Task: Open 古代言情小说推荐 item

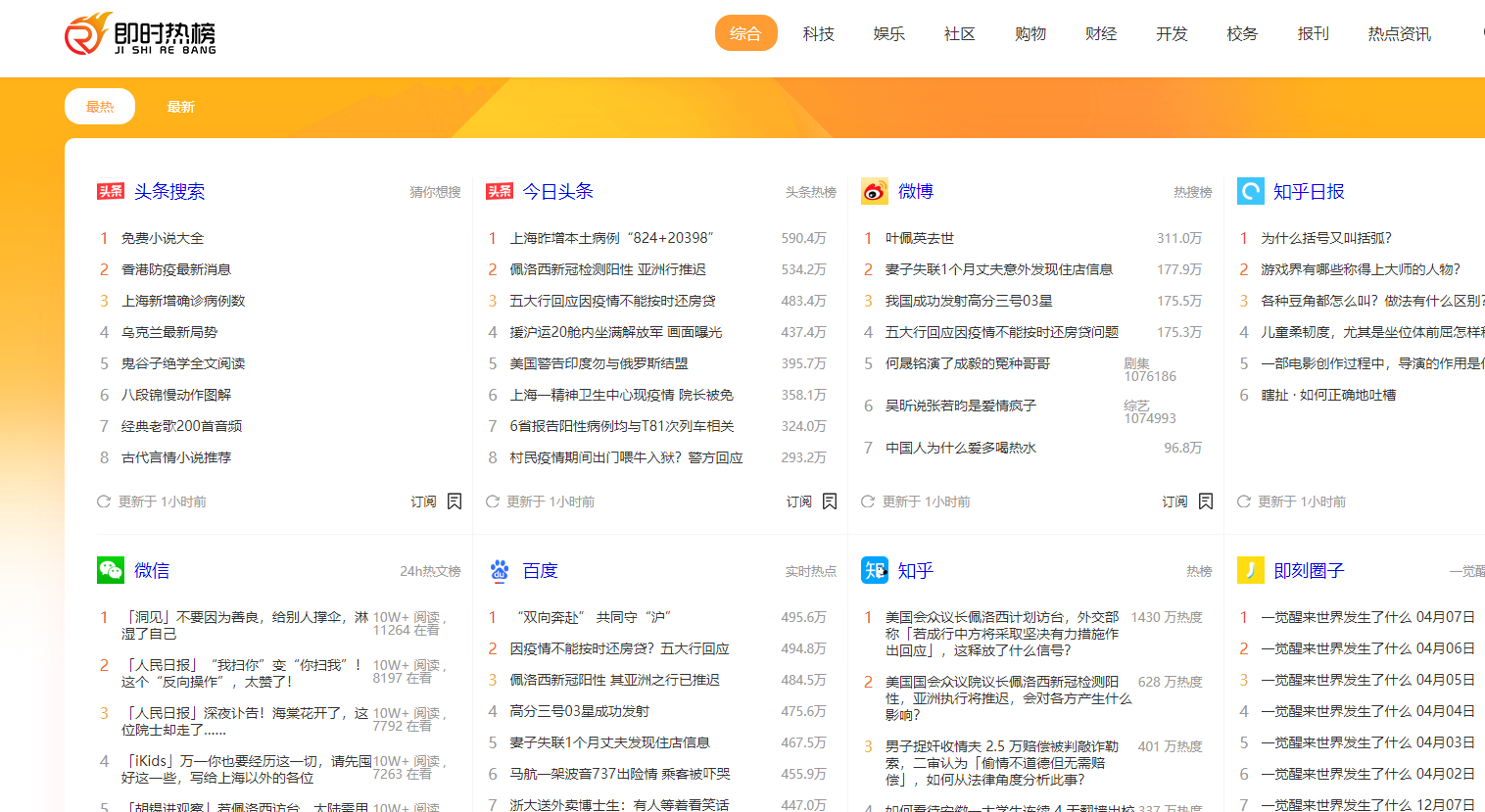Action: 176,457
